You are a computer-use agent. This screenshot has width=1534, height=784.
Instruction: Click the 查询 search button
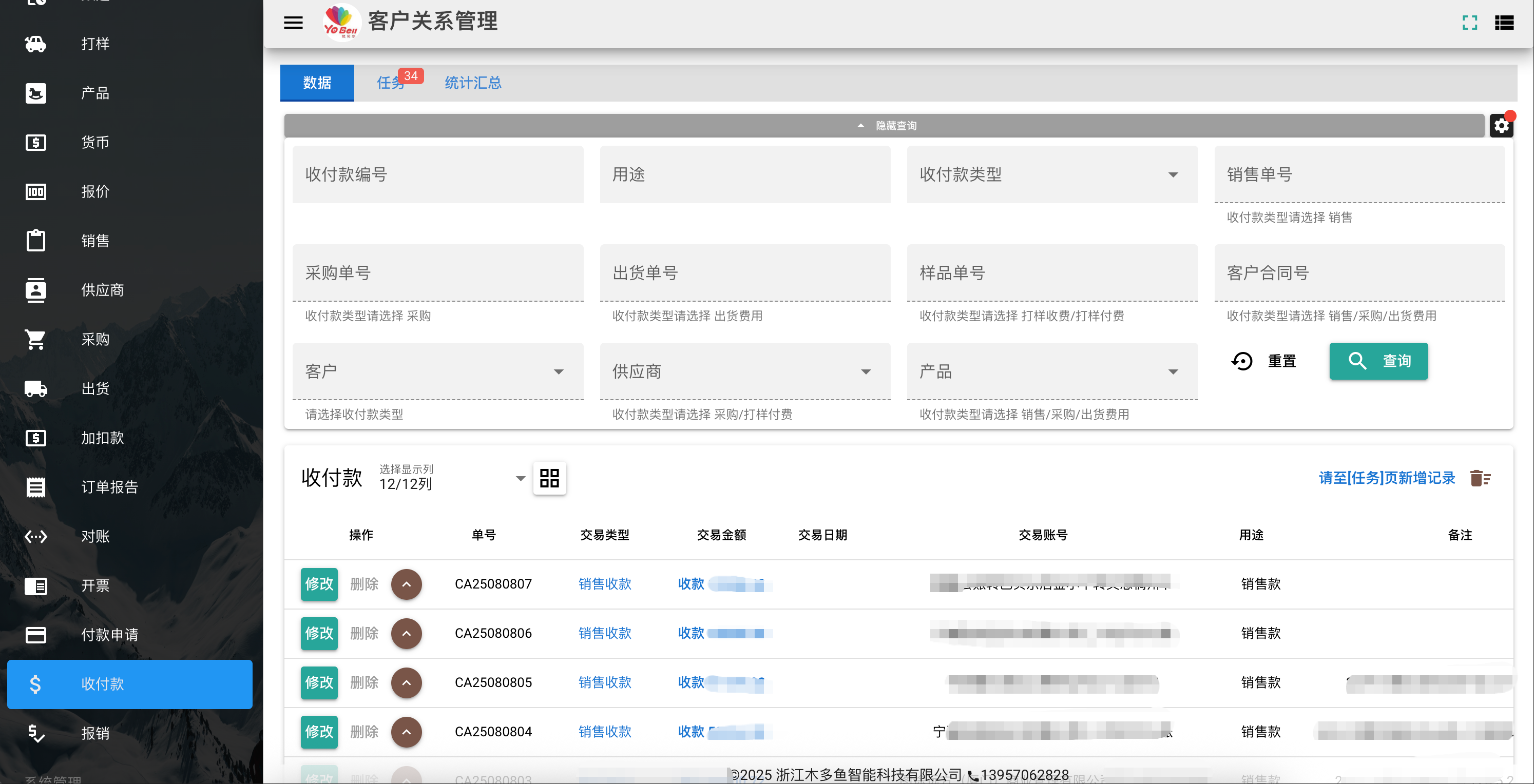tap(1378, 361)
